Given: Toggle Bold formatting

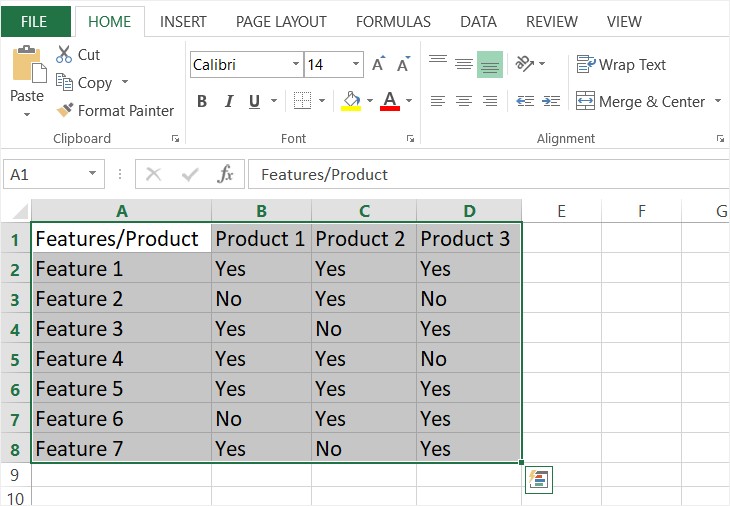Looking at the screenshot, I should [202, 101].
